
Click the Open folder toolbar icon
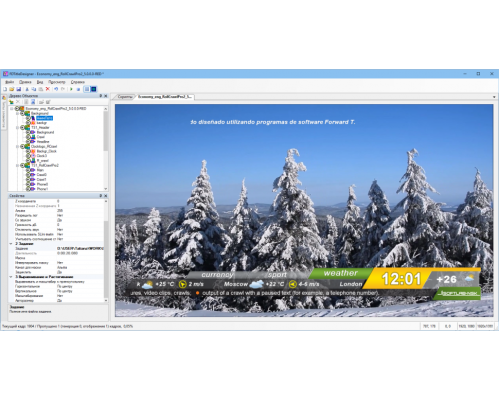[12, 89]
